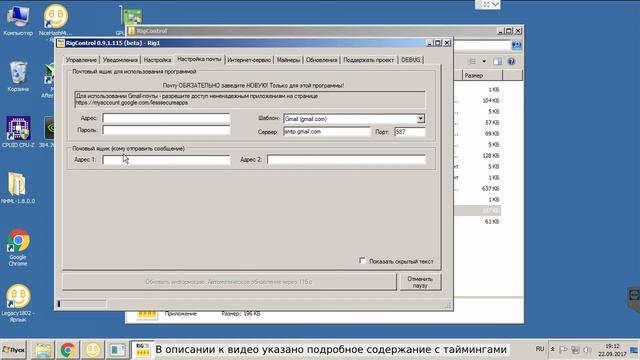Open the view options dropdown arrow in the folder window
640x360 pixels.
click(484, 61)
